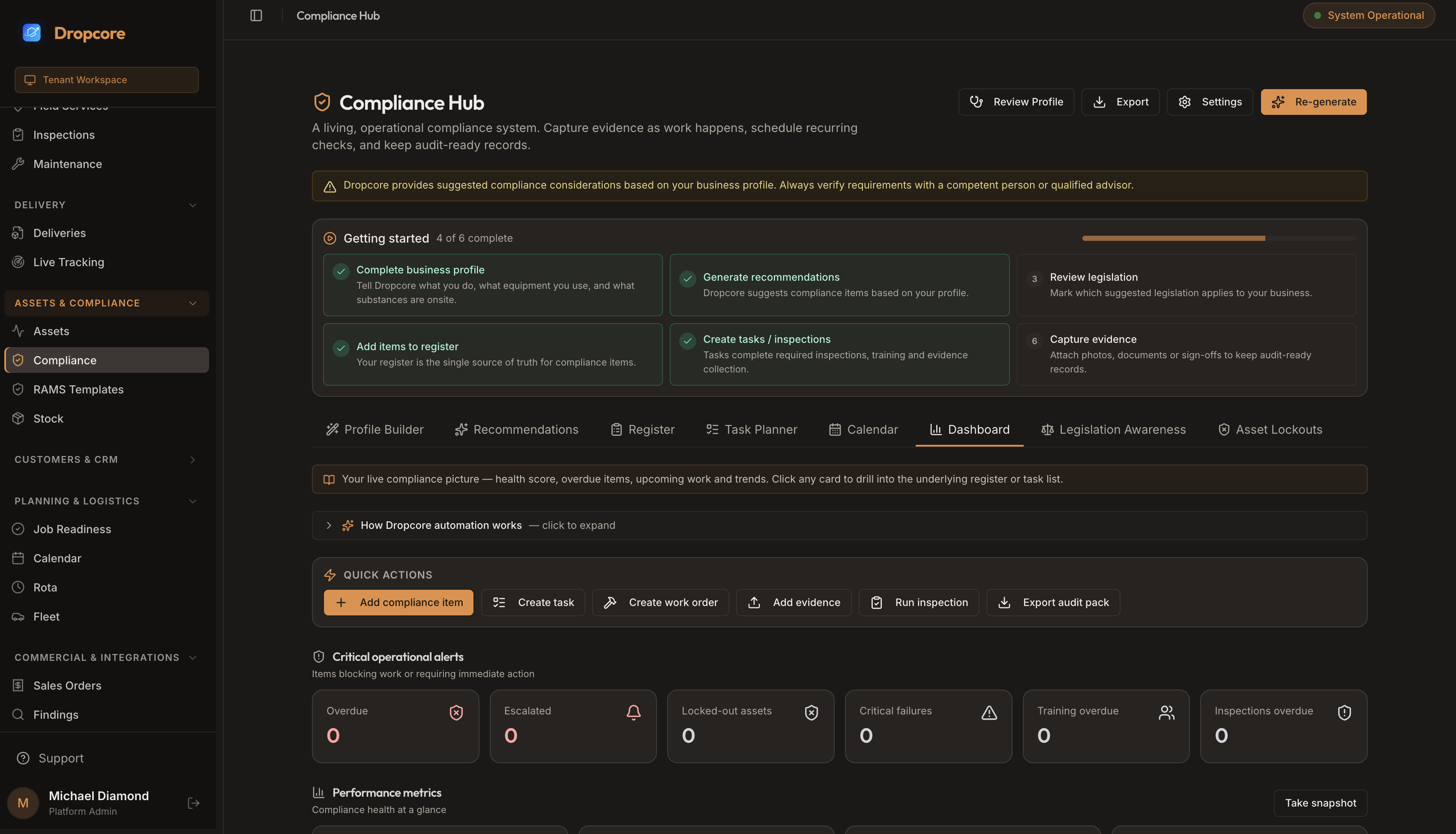Open the Task Planner tab
The image size is (1456, 834).
[x=752, y=429]
